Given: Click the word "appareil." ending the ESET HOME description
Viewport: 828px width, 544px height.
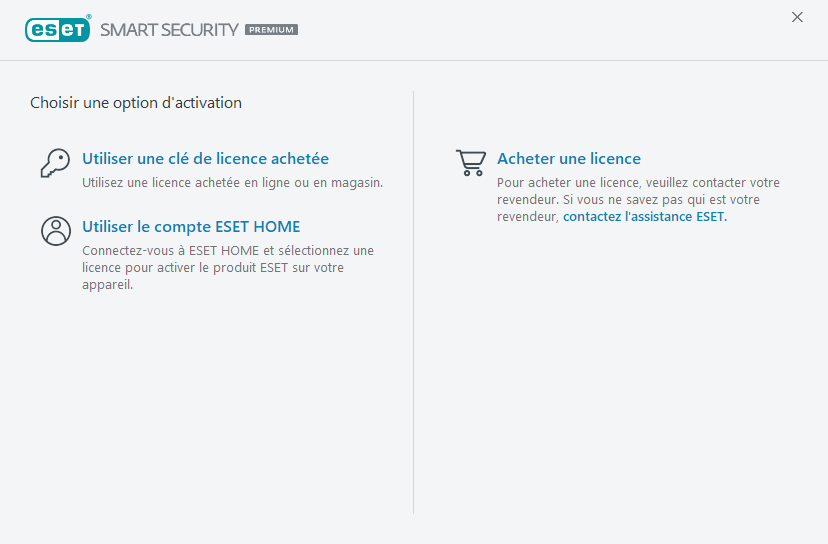Looking at the screenshot, I should 107,284.
